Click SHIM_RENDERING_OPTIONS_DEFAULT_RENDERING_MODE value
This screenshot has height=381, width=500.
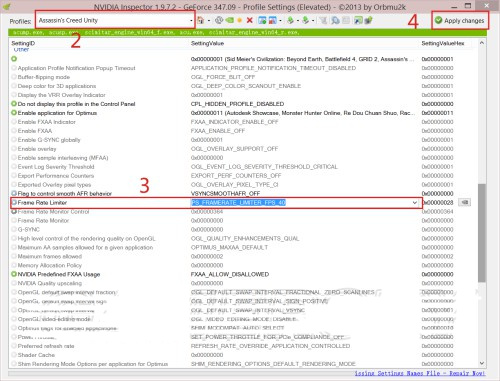coord(273,364)
